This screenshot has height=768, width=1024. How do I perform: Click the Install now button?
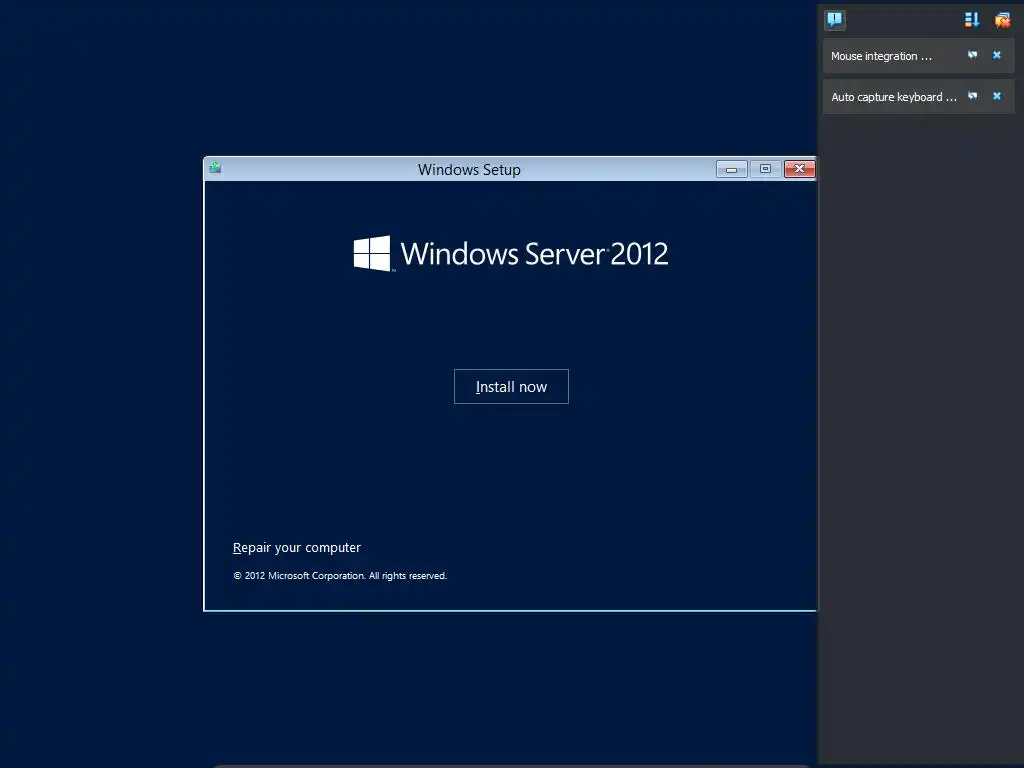click(511, 387)
